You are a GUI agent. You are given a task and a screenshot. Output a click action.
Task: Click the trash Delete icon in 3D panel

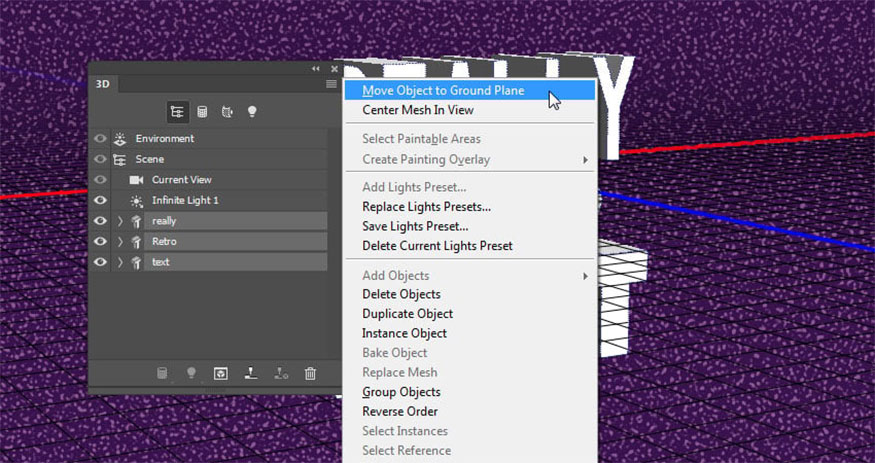[x=310, y=373]
